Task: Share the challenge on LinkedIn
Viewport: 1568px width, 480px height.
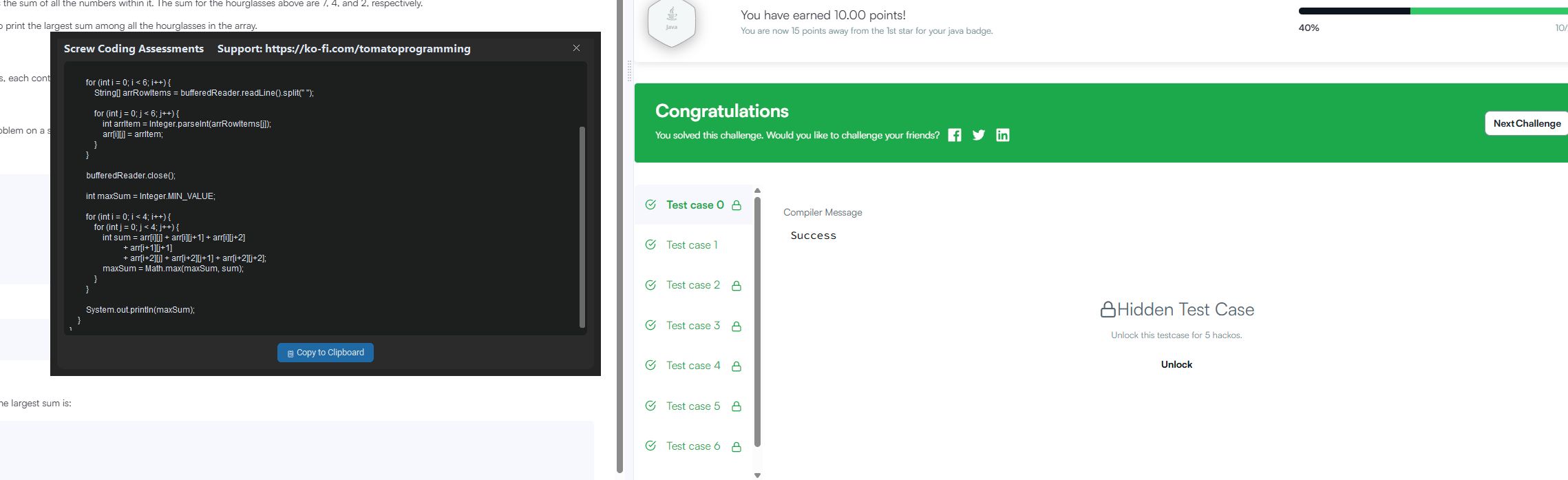Action: tap(1003, 135)
